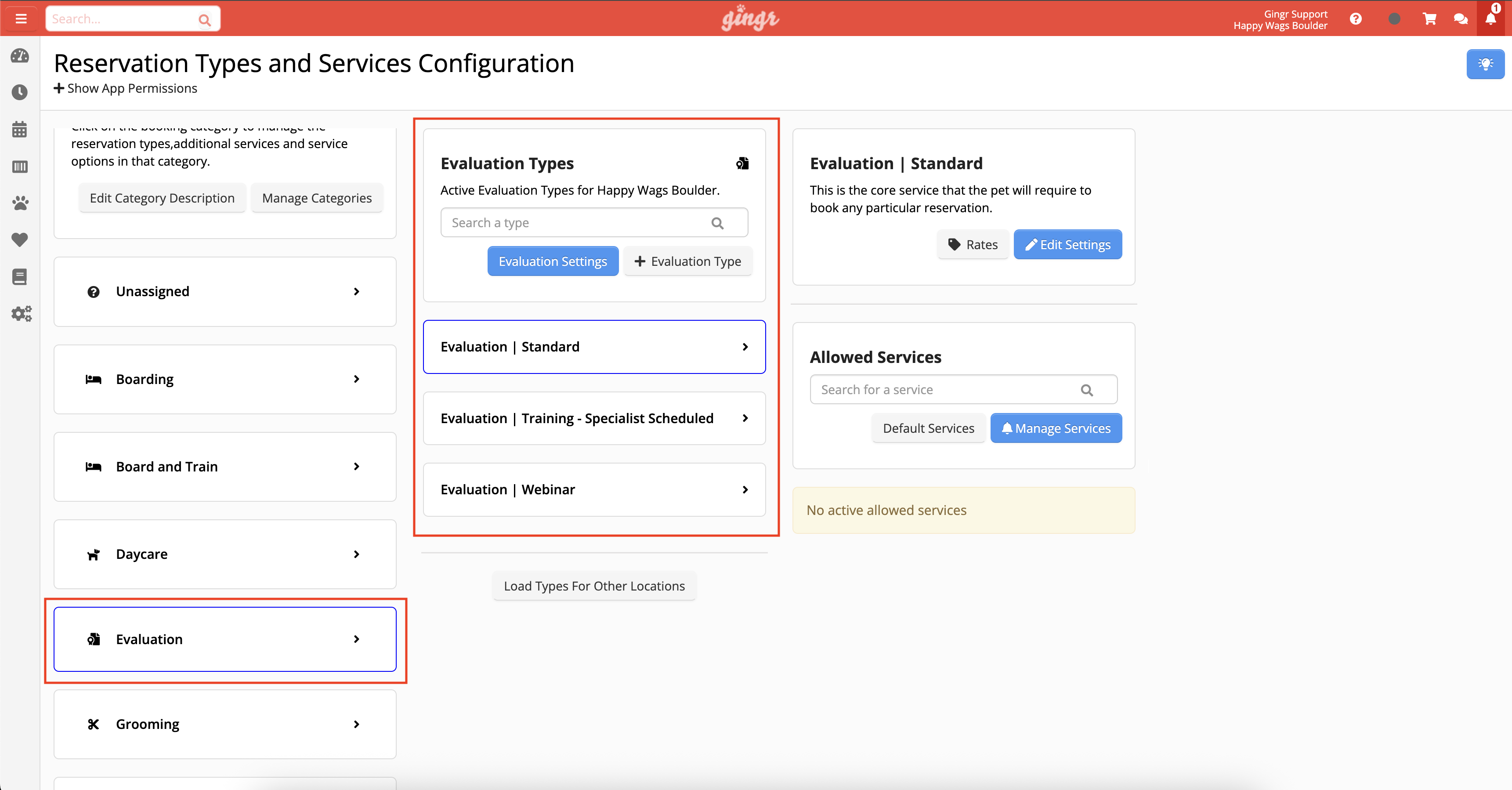Select the Evaluation category
The height and width of the screenshot is (790, 1512).
pos(225,639)
